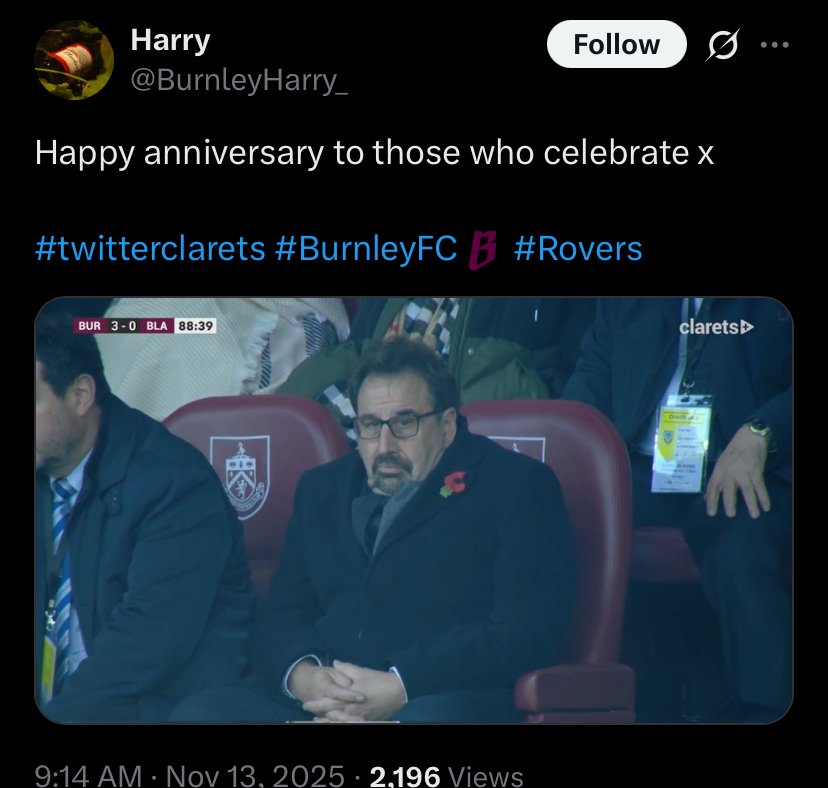Click the Follow button
The image size is (828, 788).
[x=616, y=45]
